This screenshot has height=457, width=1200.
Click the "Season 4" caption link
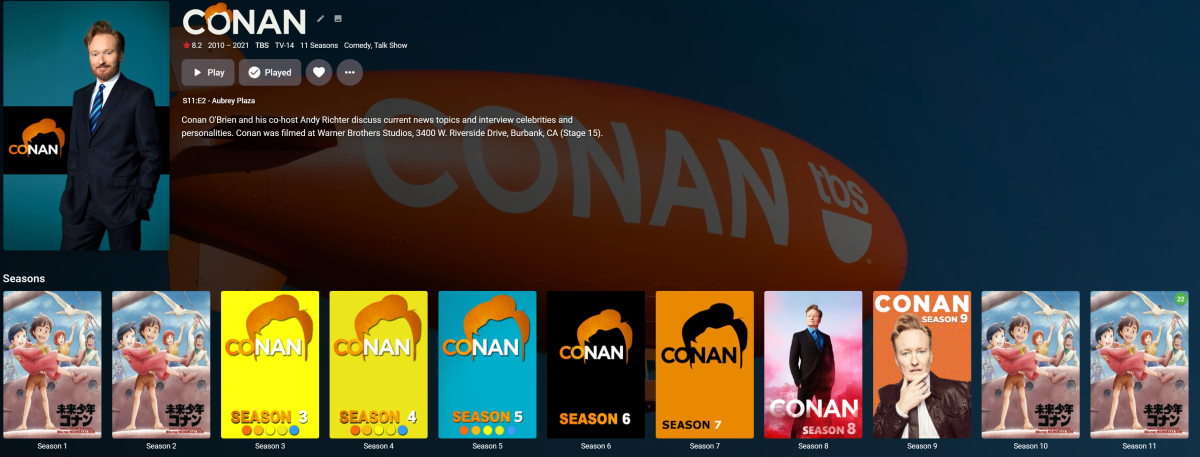click(x=379, y=446)
